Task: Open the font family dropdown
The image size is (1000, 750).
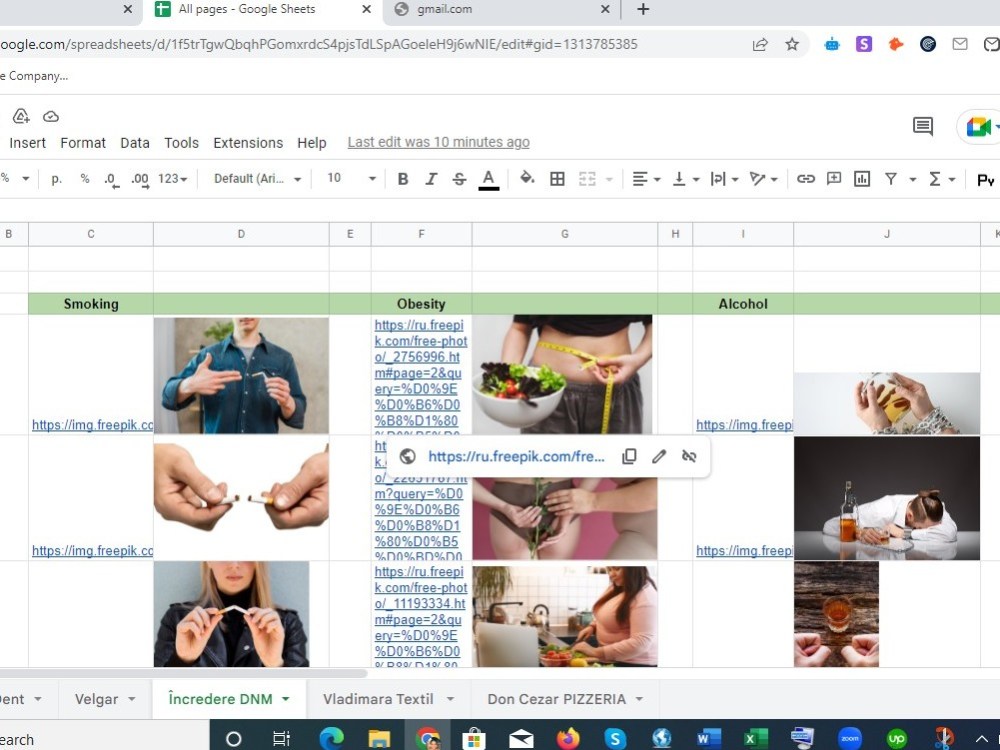Action: coord(257,179)
